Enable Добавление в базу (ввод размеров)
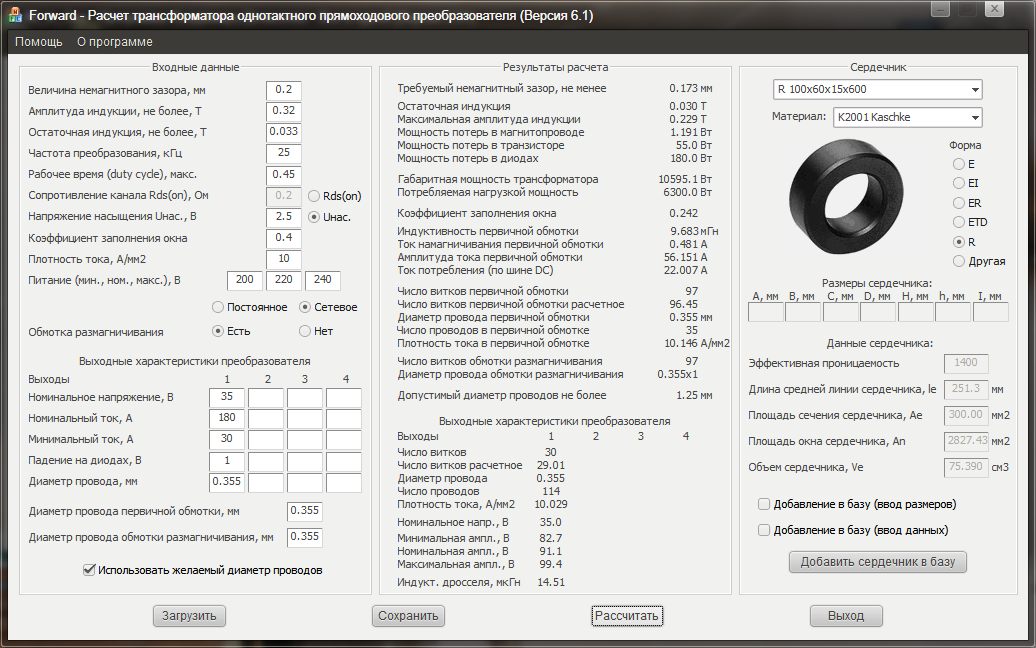This screenshot has width=1036, height=648. (764, 504)
